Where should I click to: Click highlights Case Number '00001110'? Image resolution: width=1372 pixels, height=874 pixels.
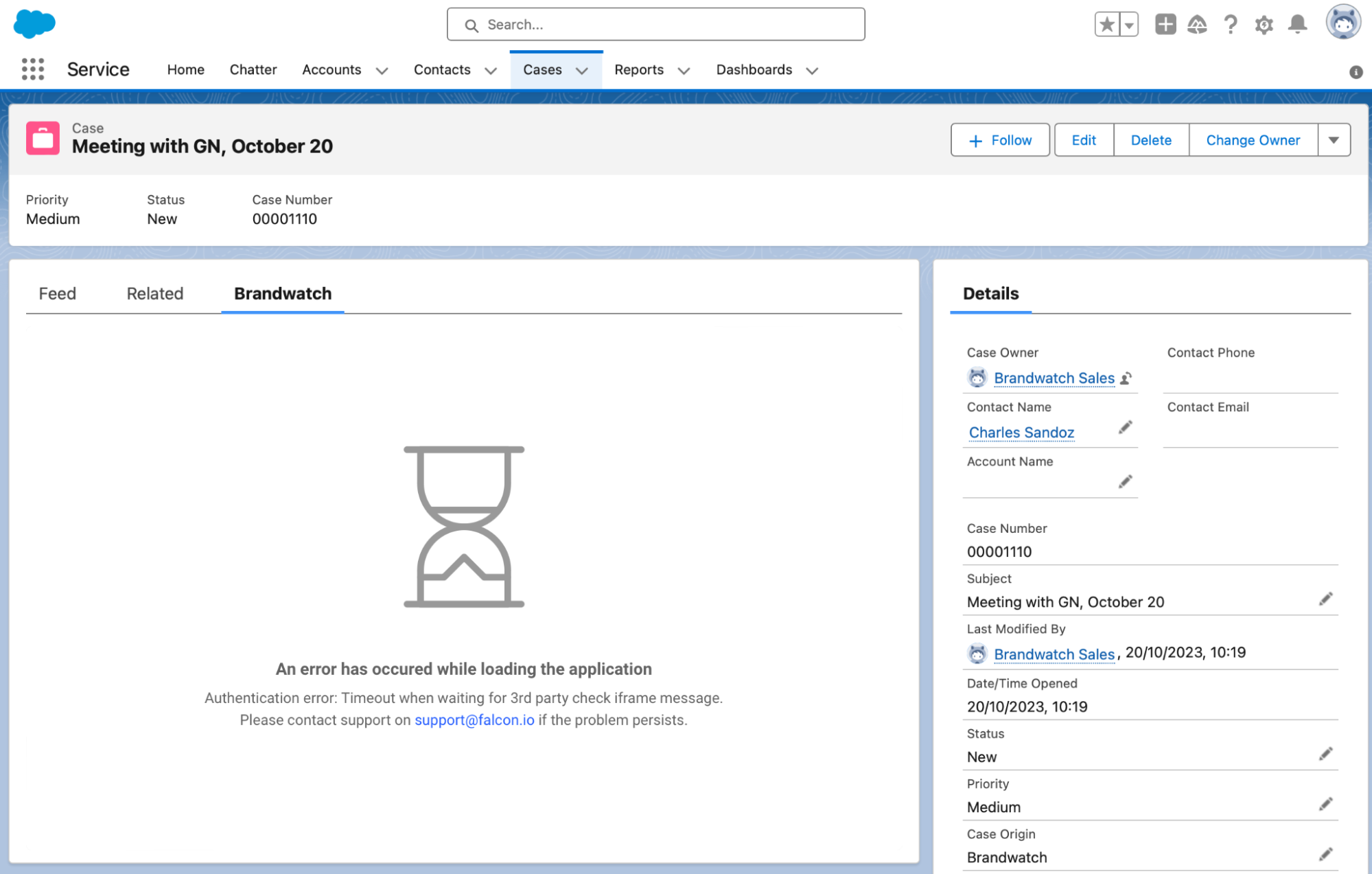(285, 219)
